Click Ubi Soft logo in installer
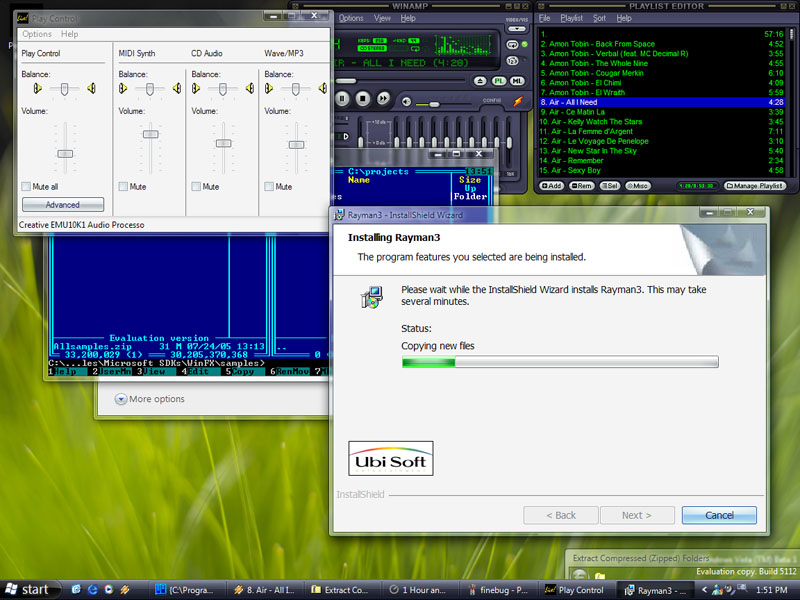Screen dimensions: 800x600 coord(391,459)
